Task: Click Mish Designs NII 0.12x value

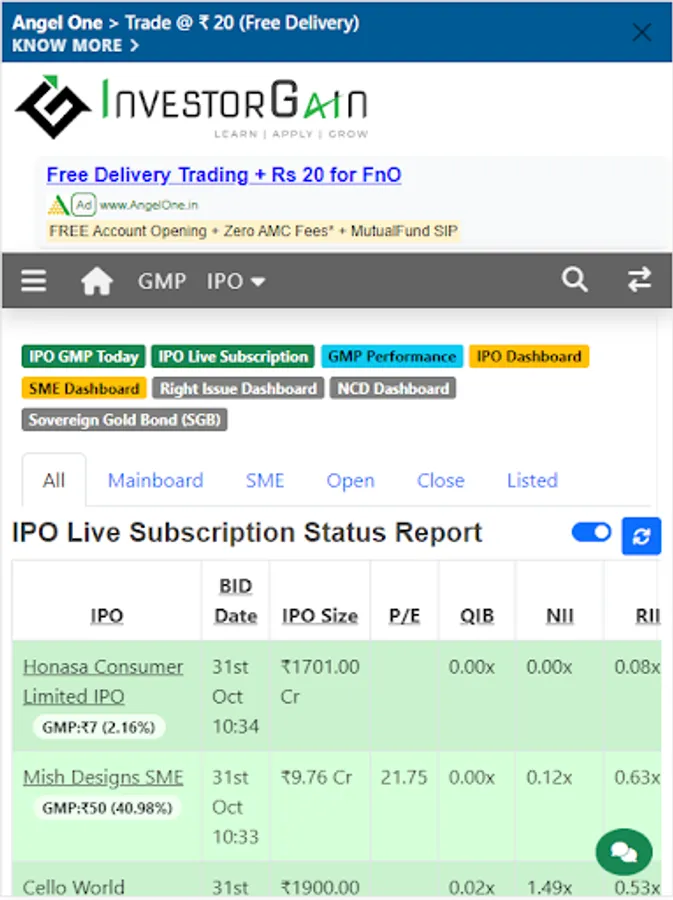Action: click(x=549, y=777)
